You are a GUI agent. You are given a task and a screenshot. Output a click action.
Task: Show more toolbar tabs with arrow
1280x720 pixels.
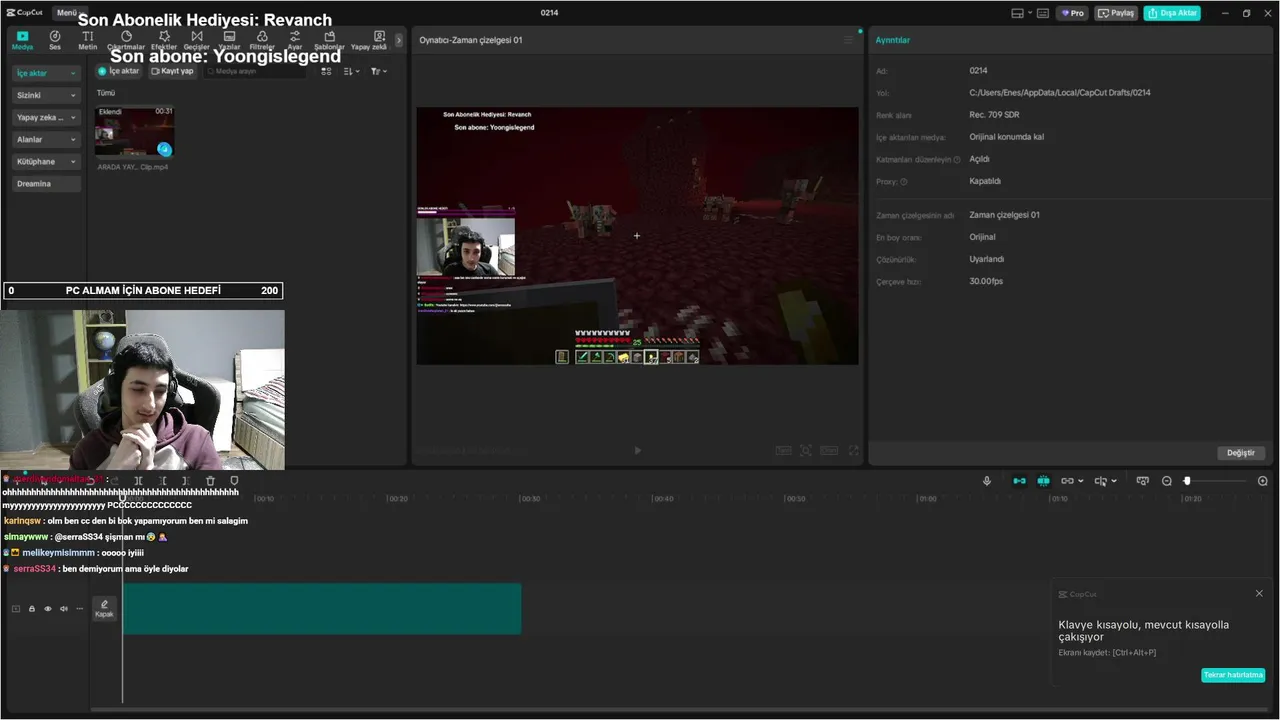tap(399, 40)
